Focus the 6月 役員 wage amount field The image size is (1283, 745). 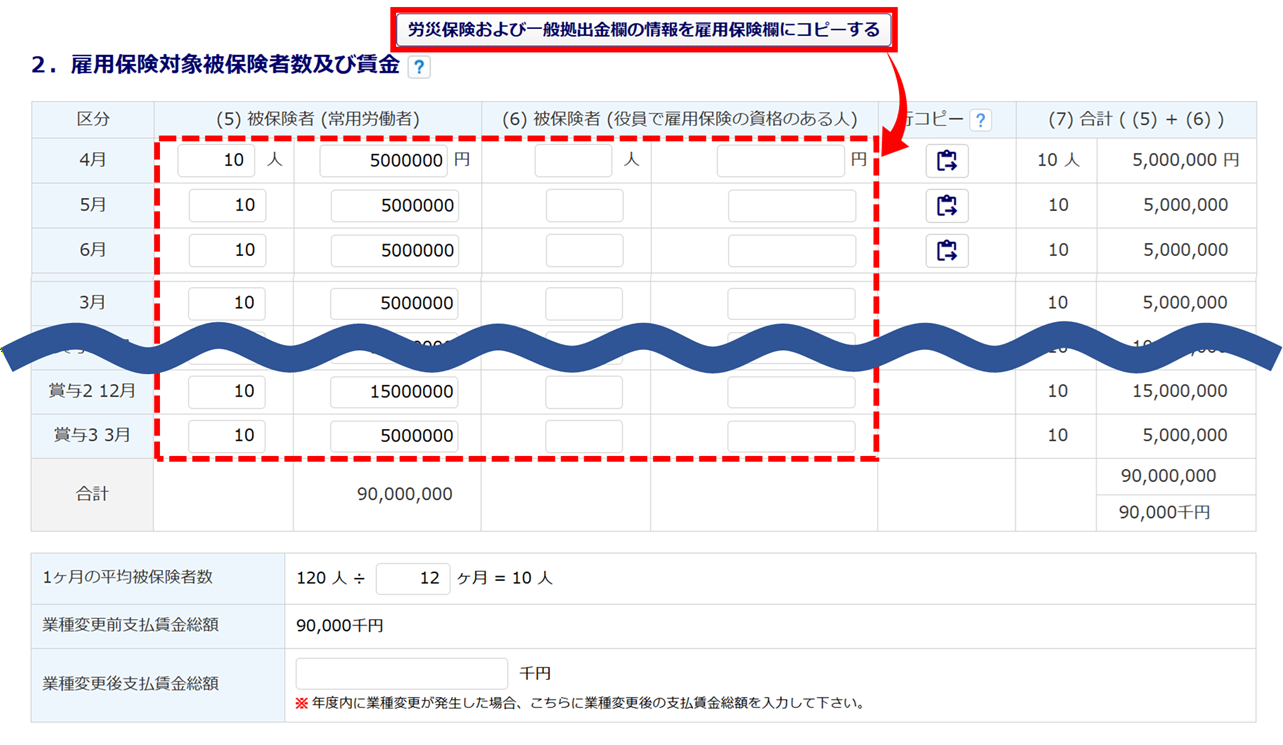[x=791, y=250]
